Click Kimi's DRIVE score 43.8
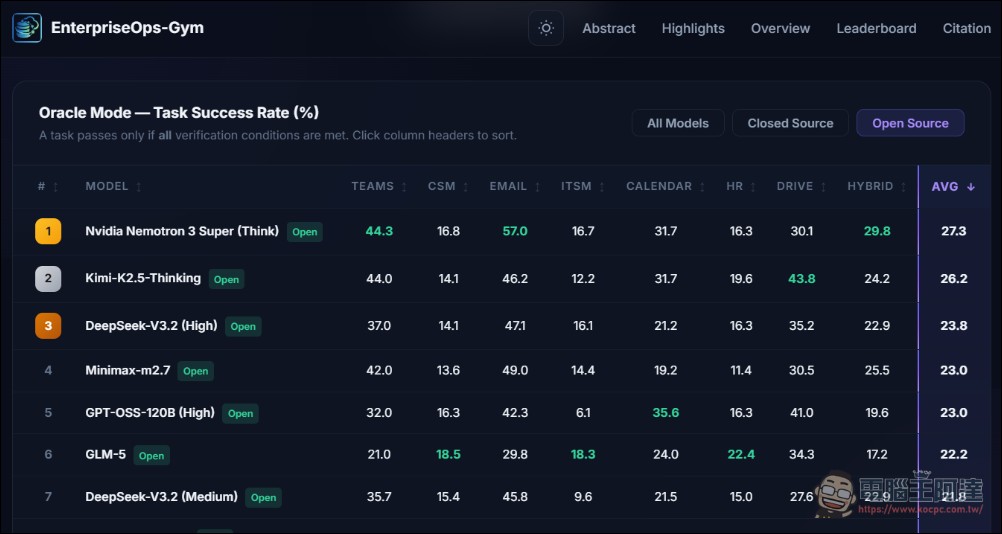The width and height of the screenshot is (1002, 534). [802, 279]
